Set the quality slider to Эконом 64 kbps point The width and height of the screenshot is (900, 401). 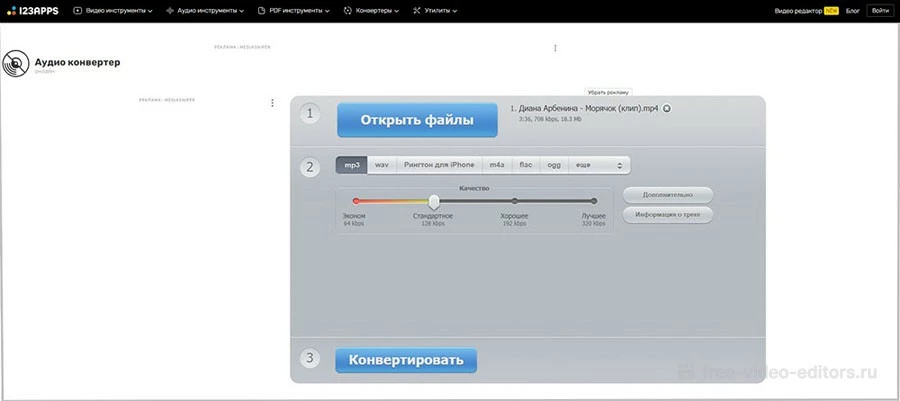point(356,201)
